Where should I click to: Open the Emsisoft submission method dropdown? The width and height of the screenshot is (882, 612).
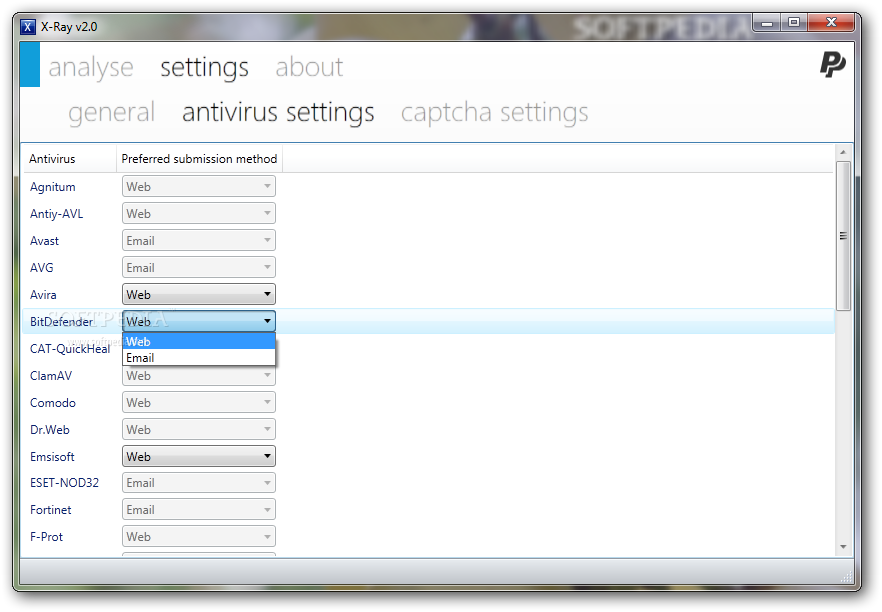tap(199, 456)
